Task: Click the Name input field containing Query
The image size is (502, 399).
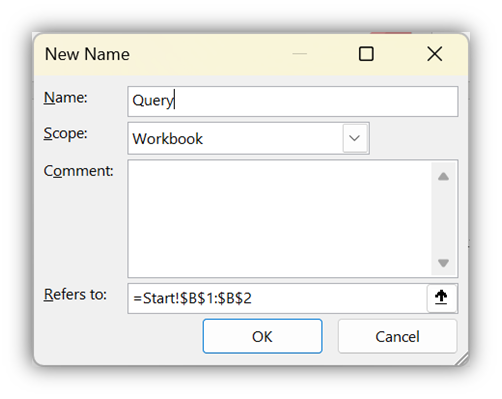Action: click(293, 101)
